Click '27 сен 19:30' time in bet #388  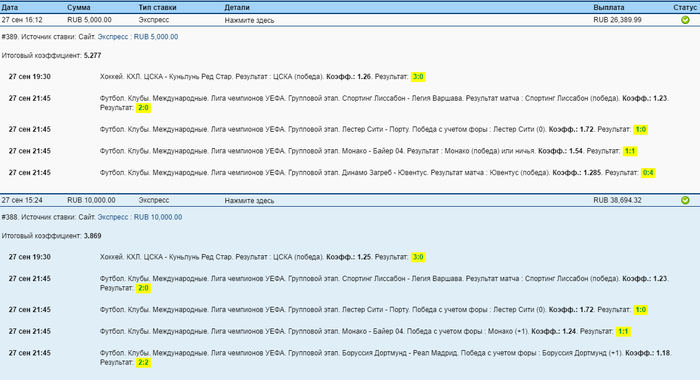pyautogui.click(x=29, y=257)
